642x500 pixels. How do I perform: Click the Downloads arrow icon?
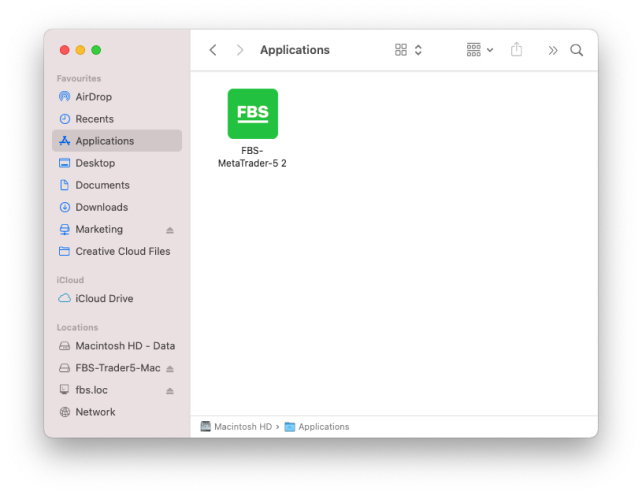[x=65, y=207]
